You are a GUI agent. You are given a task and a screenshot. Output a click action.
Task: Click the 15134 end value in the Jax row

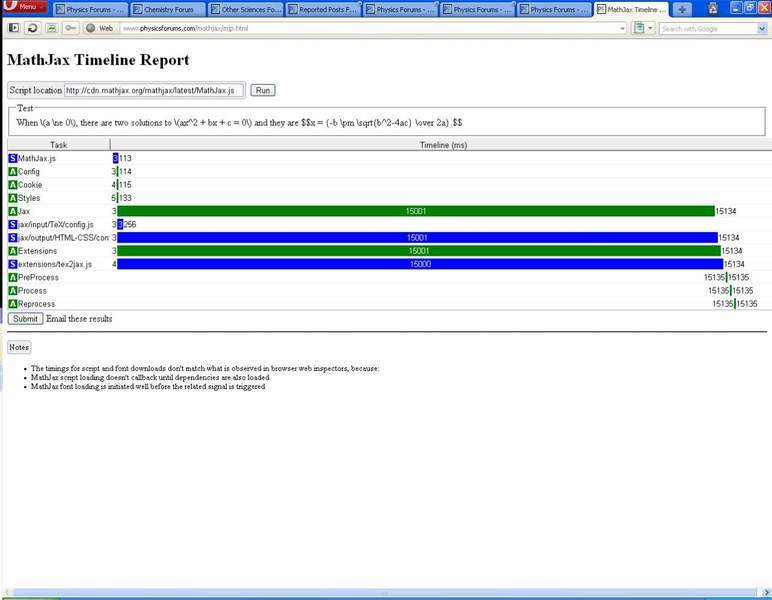pos(726,211)
